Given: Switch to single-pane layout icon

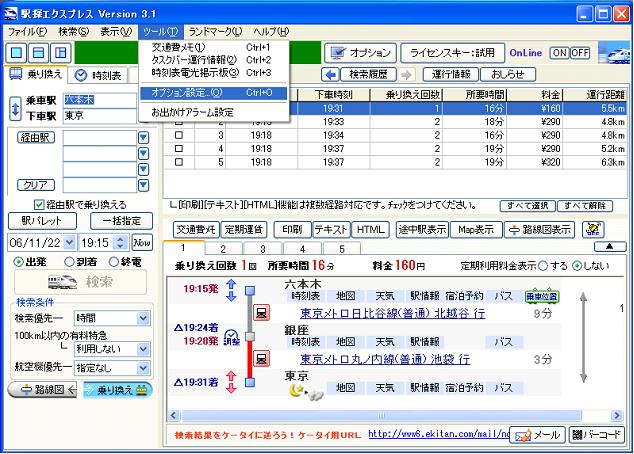Looking at the screenshot, I should (17, 53).
